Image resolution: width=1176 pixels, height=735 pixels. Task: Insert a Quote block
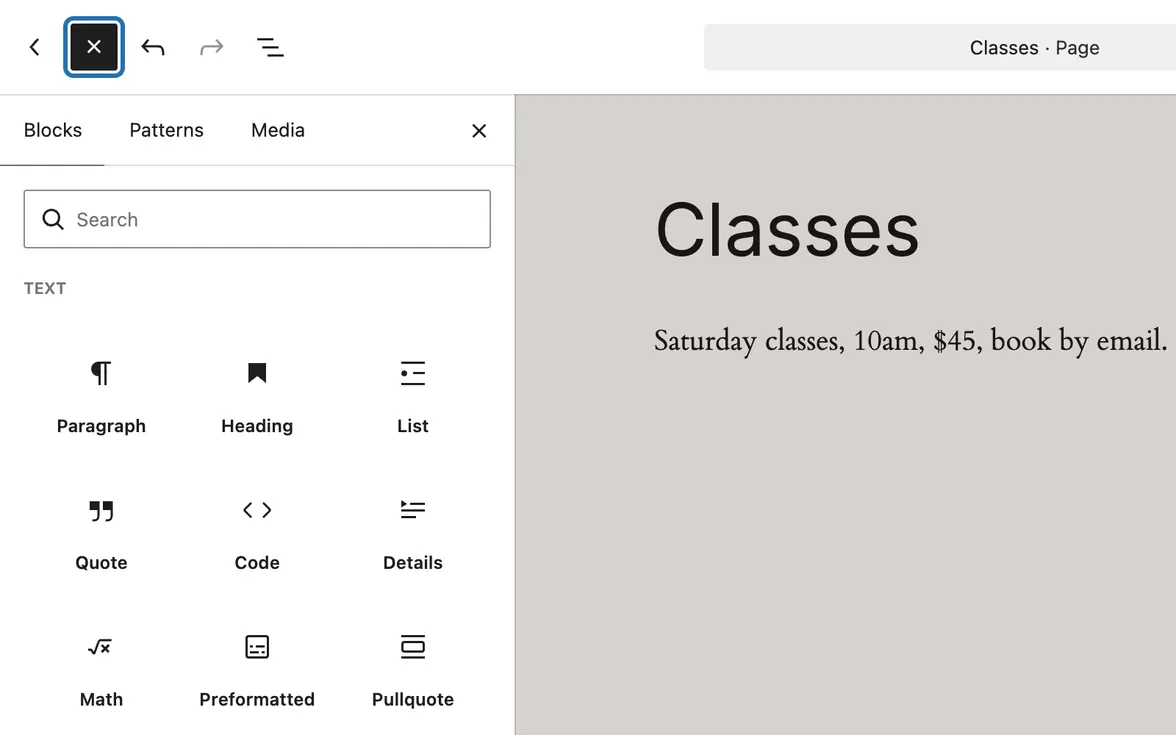coord(101,533)
